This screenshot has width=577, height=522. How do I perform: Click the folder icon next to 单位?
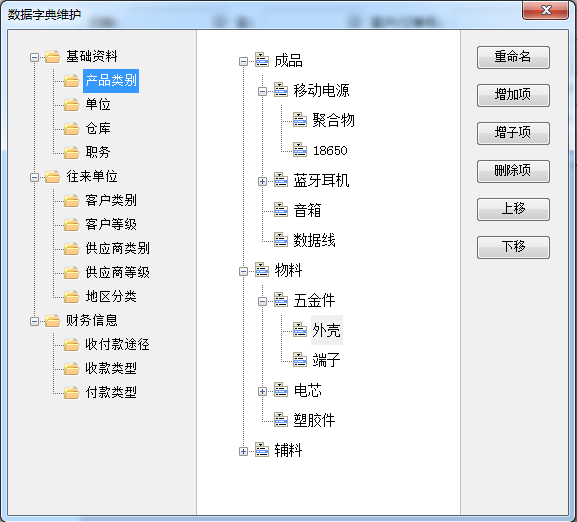click(x=71, y=105)
